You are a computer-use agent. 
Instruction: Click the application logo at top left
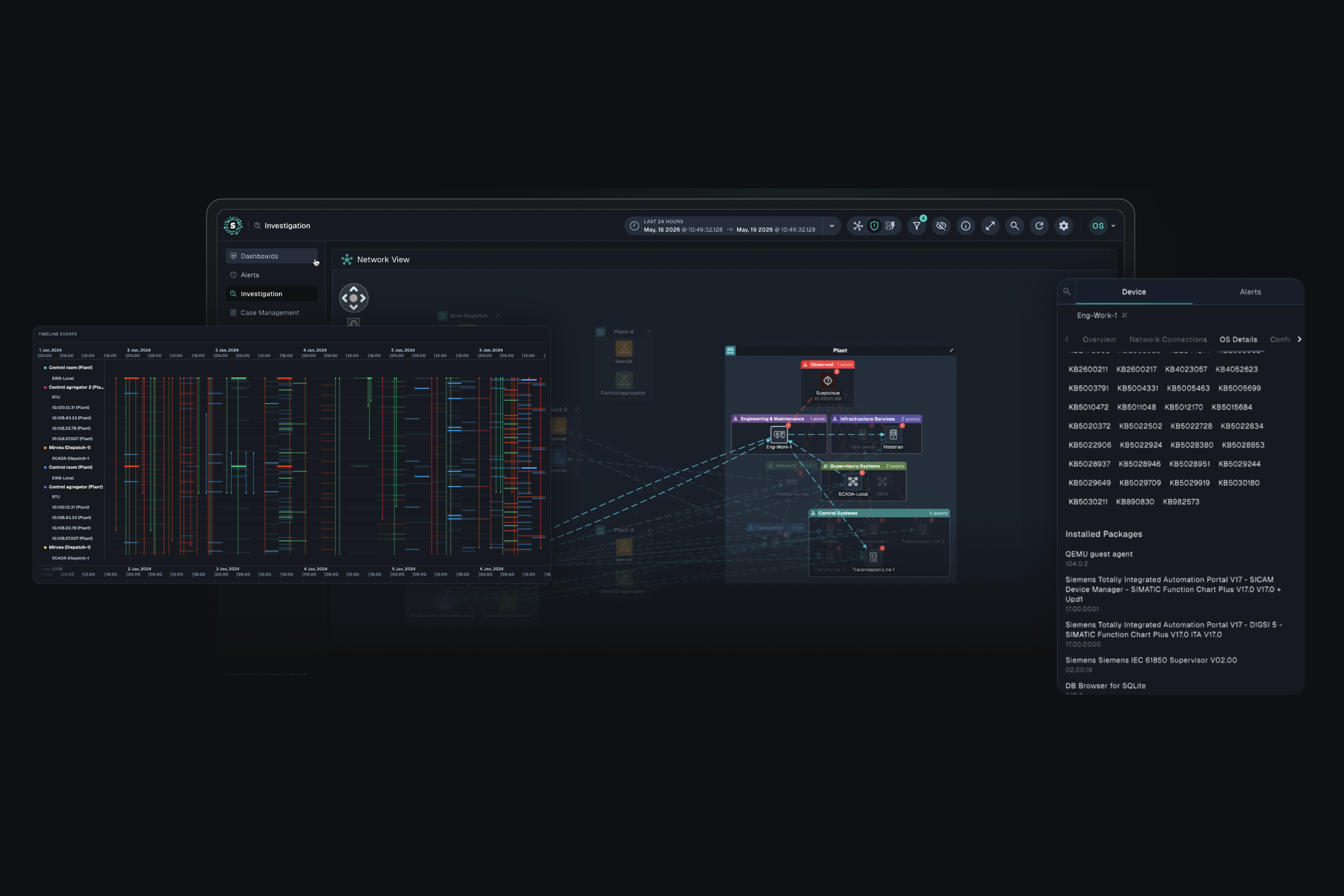(x=233, y=226)
